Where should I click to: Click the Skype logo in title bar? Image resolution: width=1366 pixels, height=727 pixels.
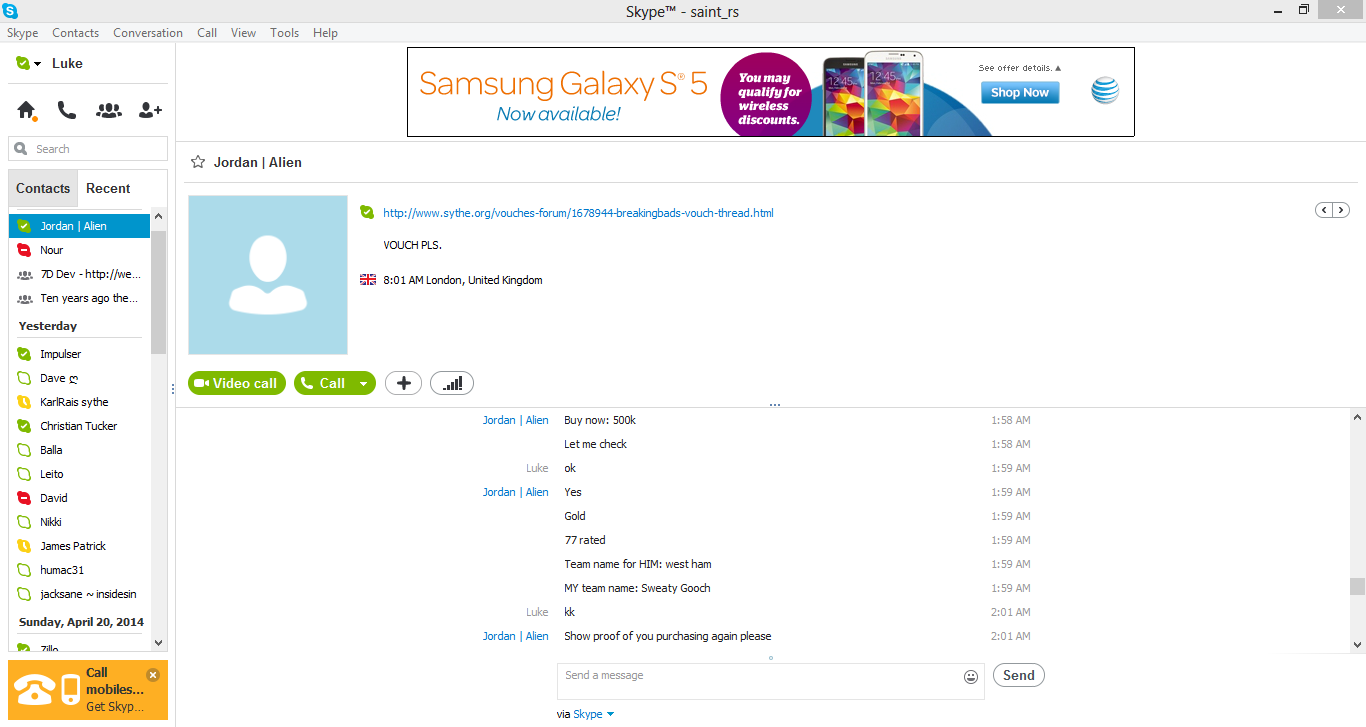(10, 10)
